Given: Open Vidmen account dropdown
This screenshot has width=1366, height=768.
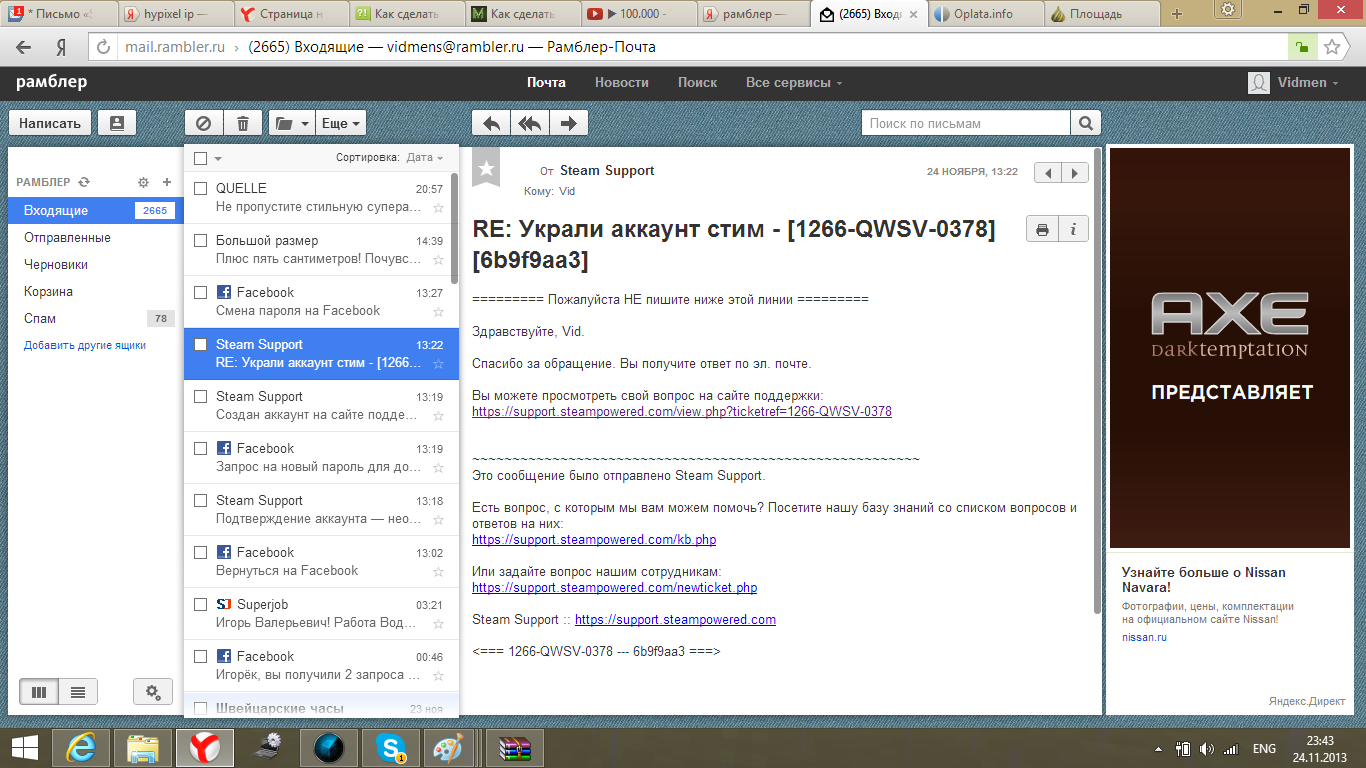Looking at the screenshot, I should (x=1294, y=82).
